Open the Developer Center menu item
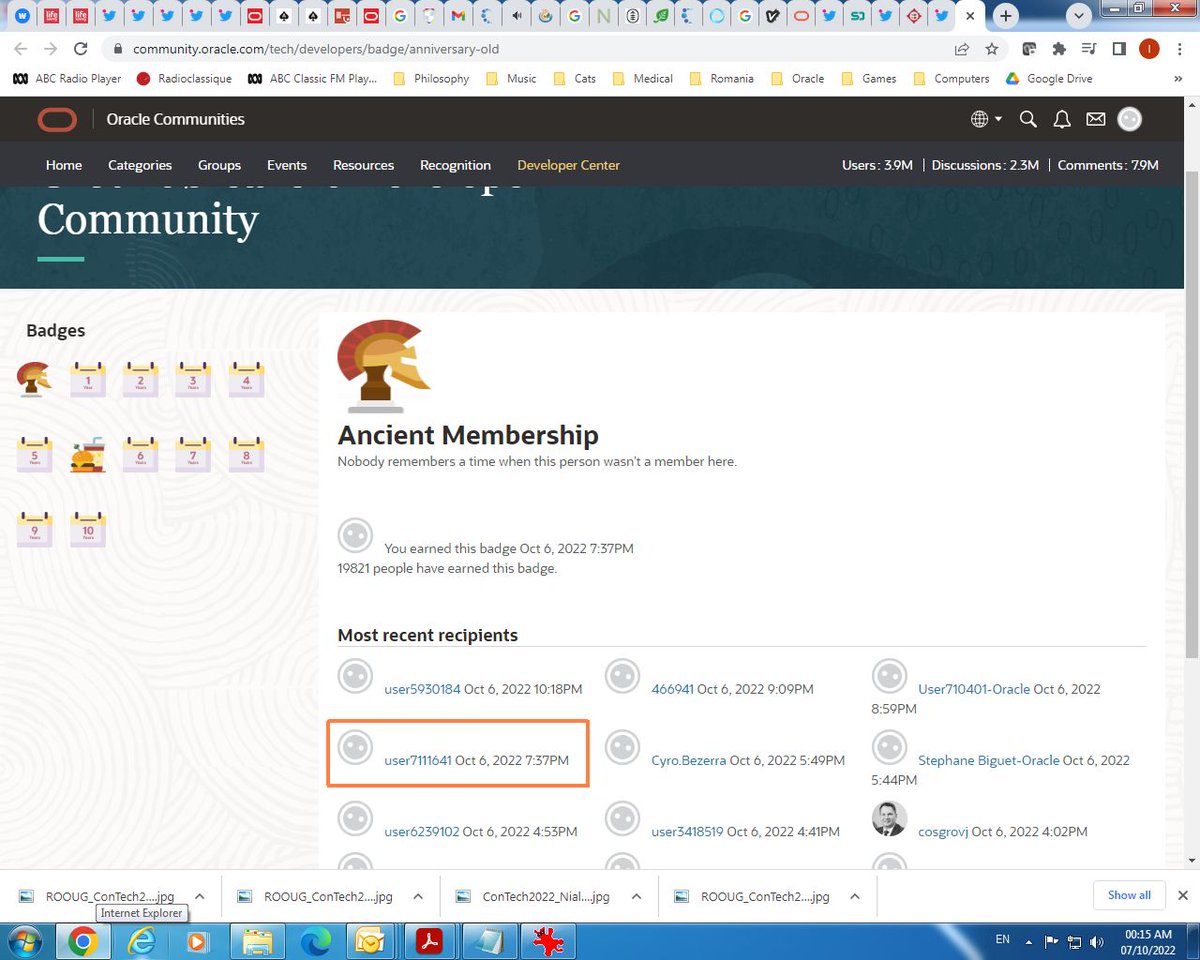This screenshot has height=960, width=1200. (568, 165)
